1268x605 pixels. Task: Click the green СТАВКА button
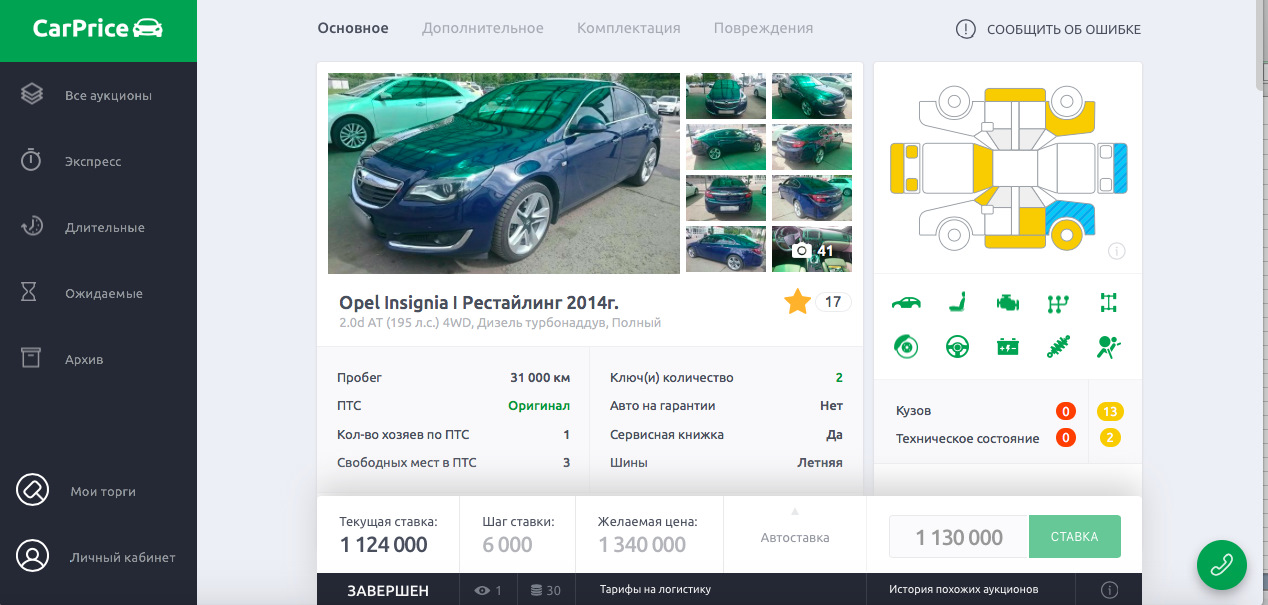pos(1074,537)
